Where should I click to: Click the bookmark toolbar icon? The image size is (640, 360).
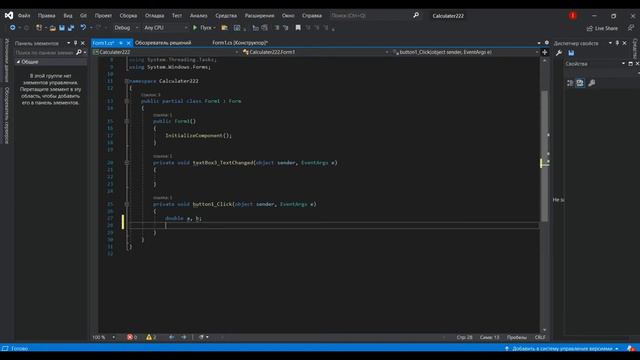(x=298, y=28)
